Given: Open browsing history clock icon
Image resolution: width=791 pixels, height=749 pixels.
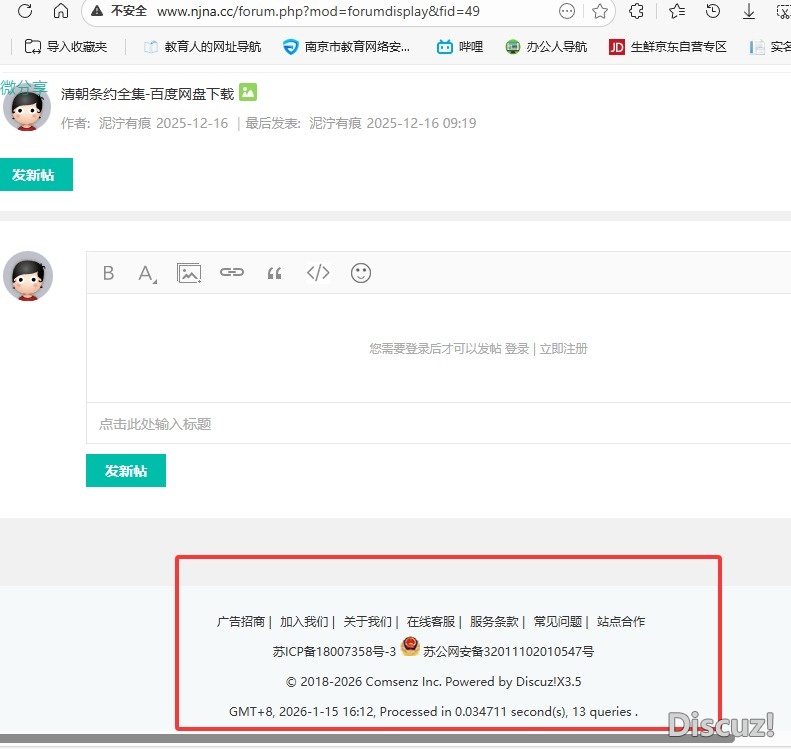Looking at the screenshot, I should tap(713, 11).
